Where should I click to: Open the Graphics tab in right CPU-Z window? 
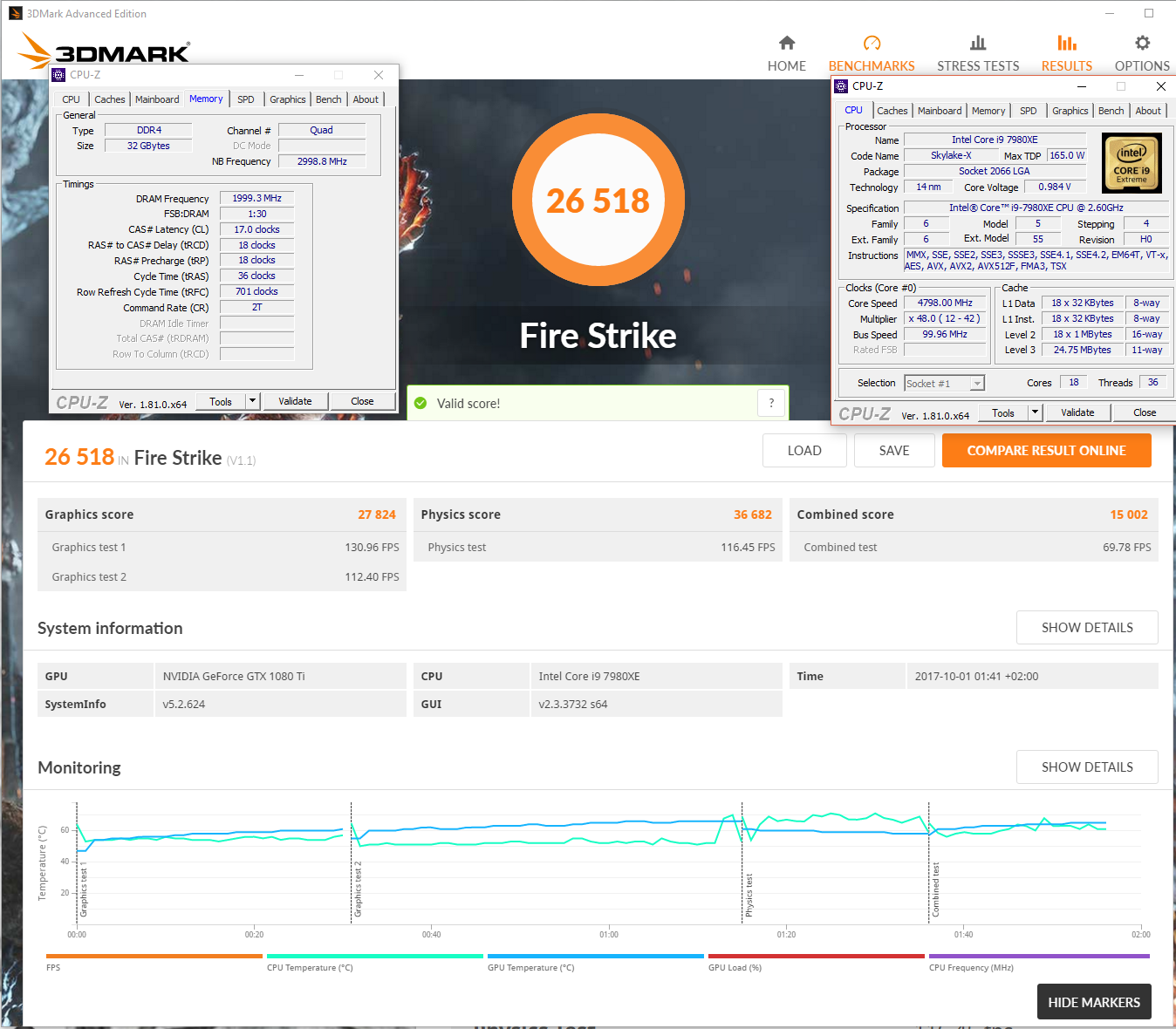point(1070,111)
